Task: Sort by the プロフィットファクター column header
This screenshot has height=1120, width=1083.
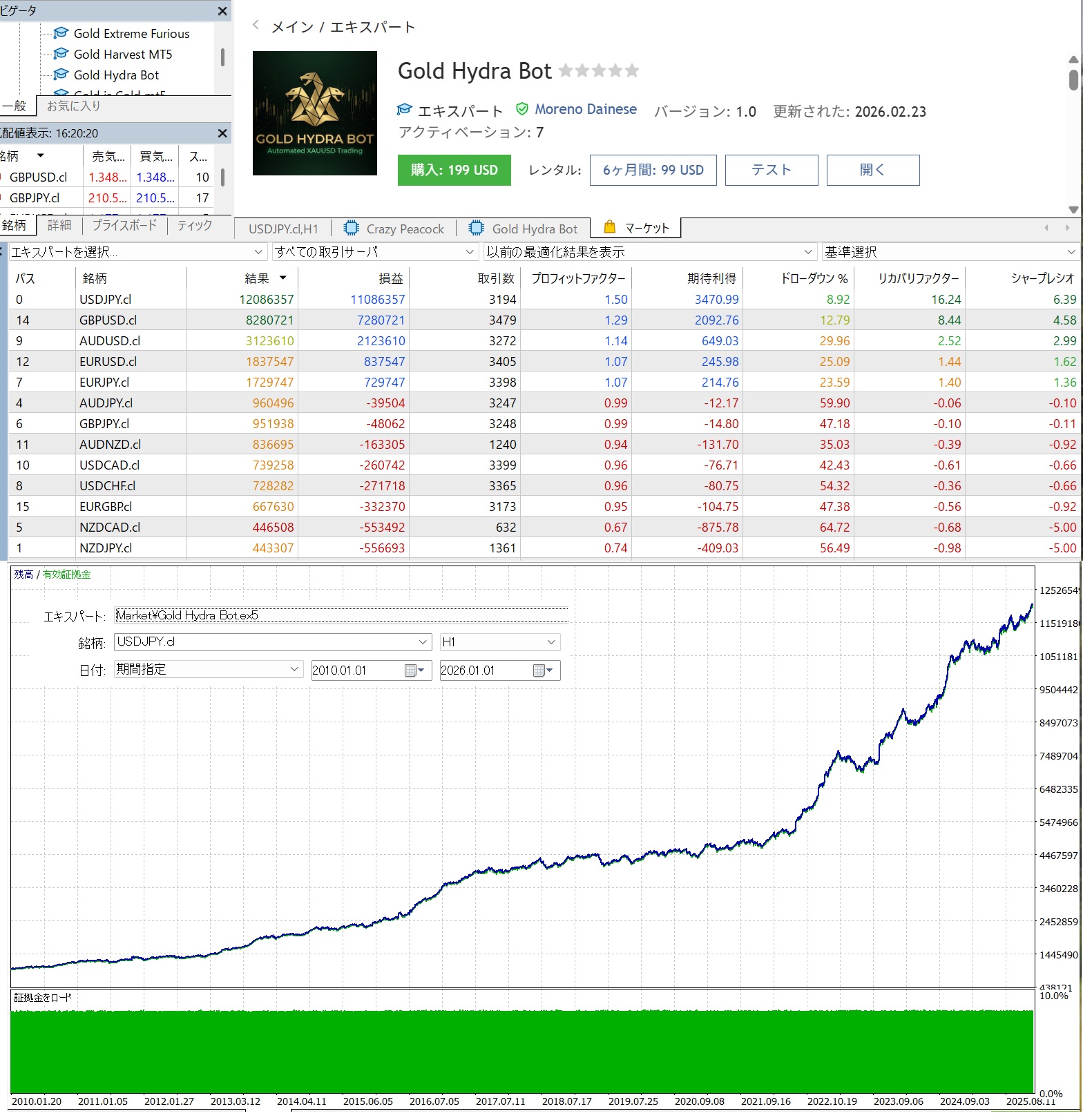Action: 576,278
